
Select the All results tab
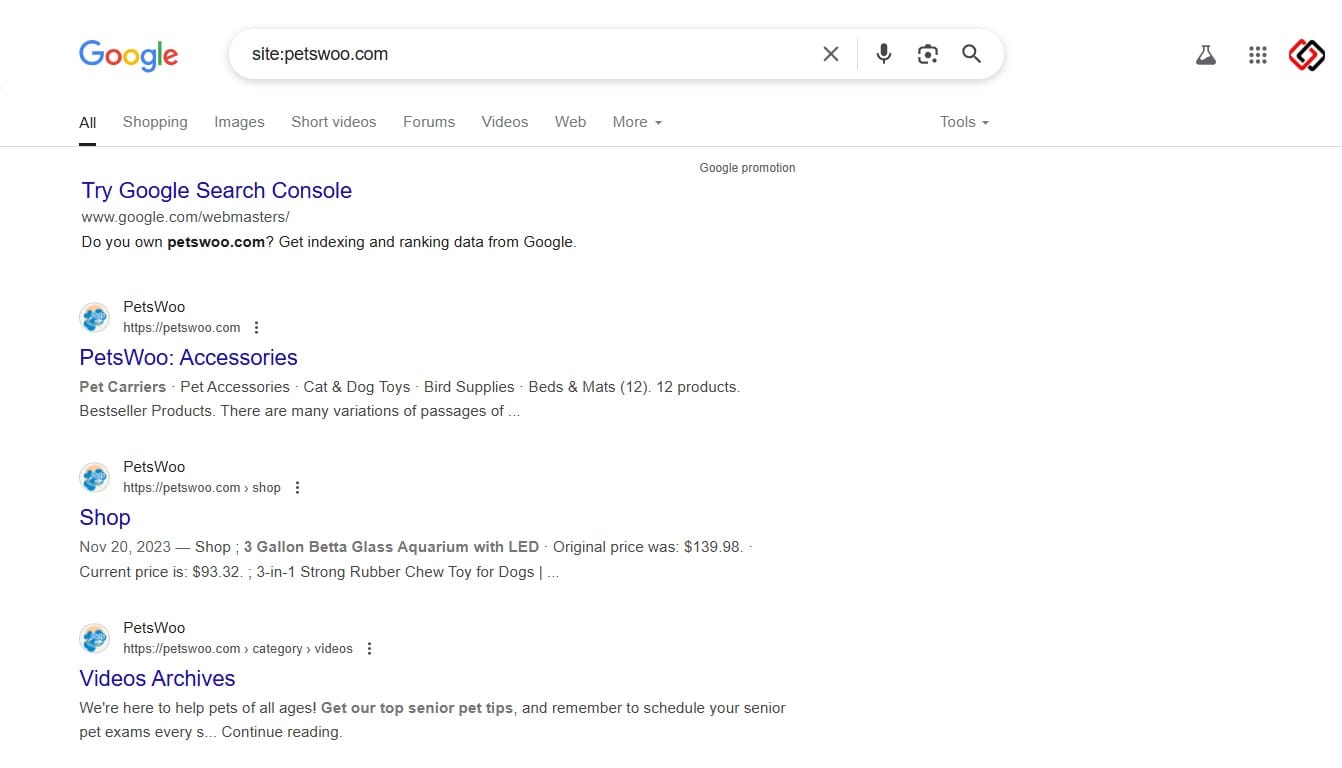(88, 122)
